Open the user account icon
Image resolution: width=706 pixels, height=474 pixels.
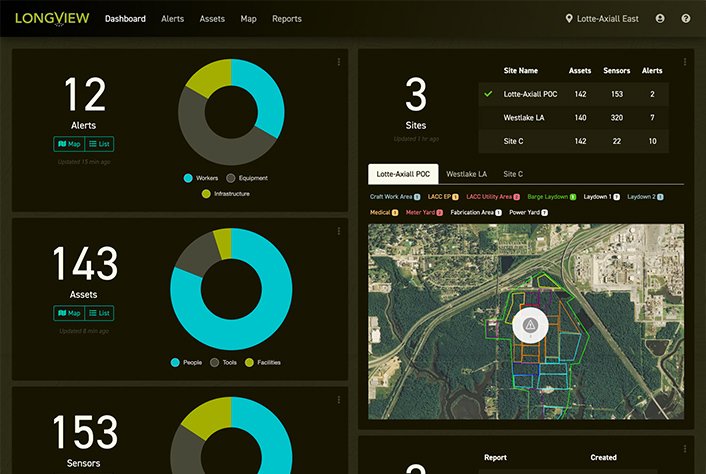[x=660, y=18]
